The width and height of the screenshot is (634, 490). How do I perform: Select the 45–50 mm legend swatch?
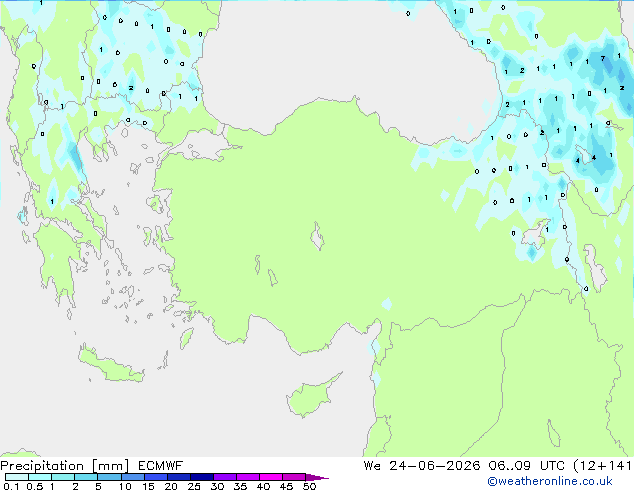[294, 477]
